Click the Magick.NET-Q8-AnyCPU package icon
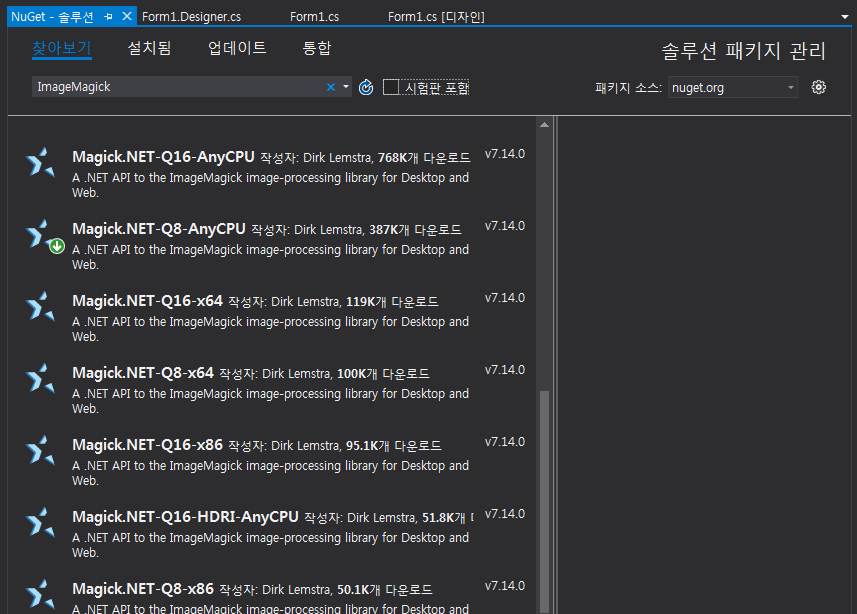Viewport: 857px width, 614px height. (x=39, y=234)
